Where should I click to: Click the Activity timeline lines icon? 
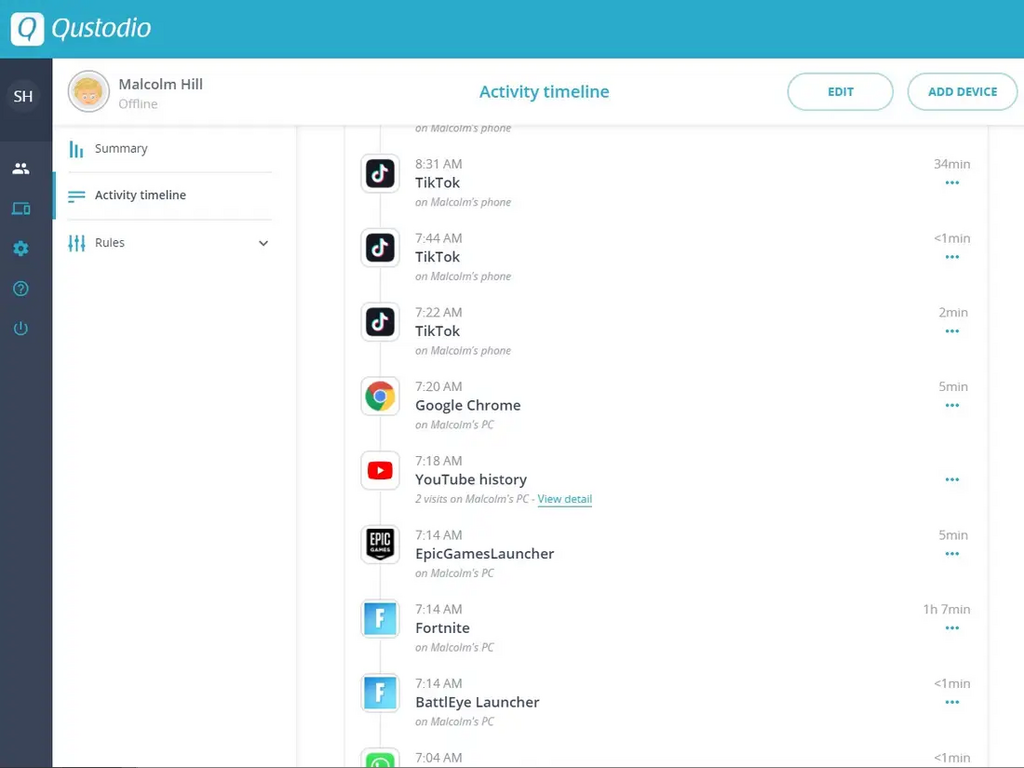point(76,196)
